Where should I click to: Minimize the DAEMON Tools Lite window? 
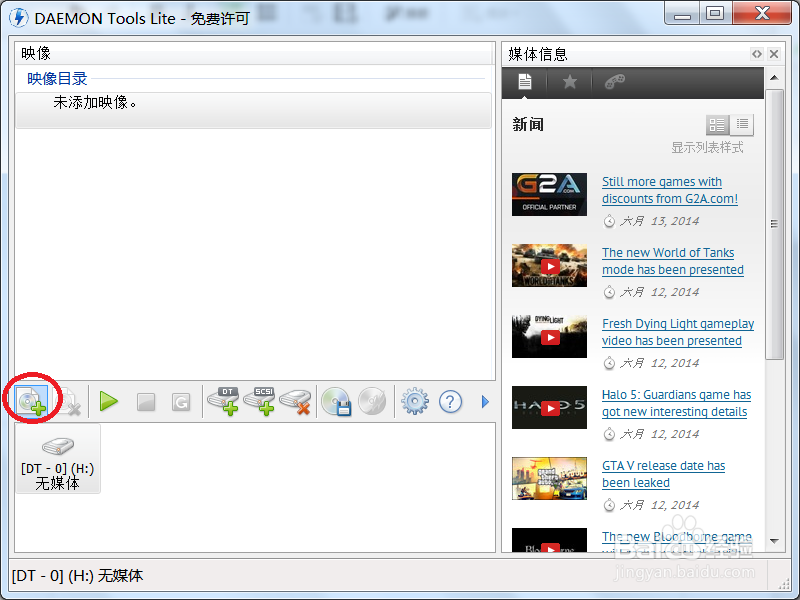[x=682, y=13]
